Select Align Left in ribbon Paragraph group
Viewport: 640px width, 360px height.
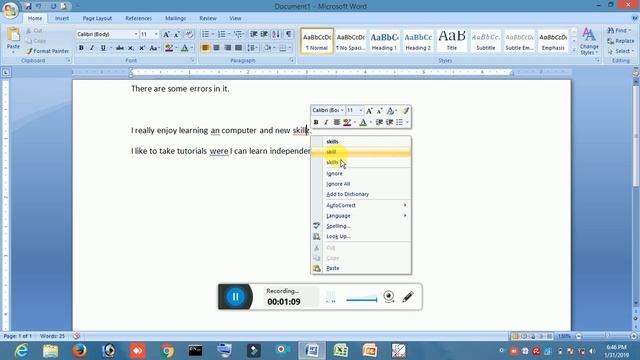tap(205, 48)
